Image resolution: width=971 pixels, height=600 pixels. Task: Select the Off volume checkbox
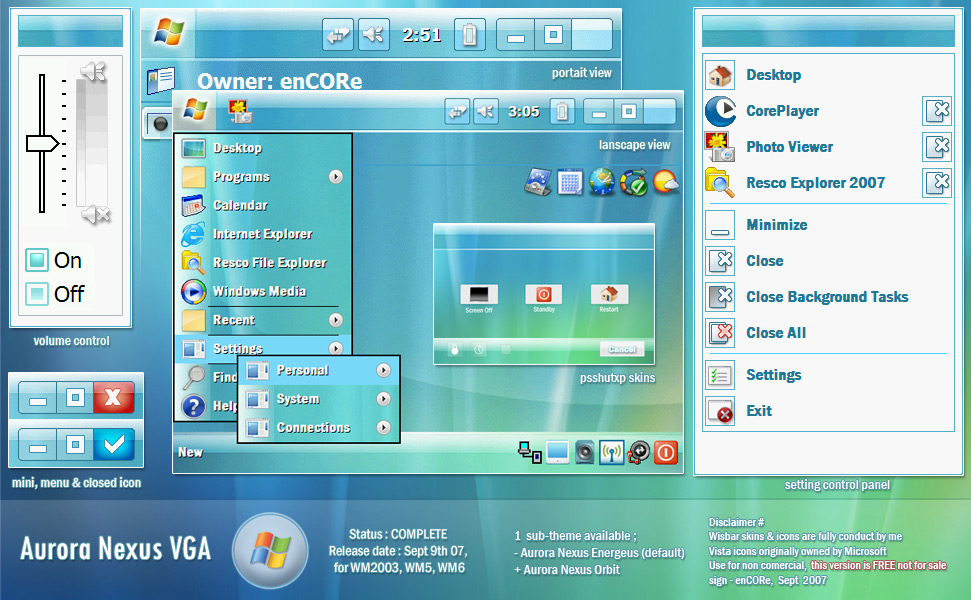[x=37, y=293]
